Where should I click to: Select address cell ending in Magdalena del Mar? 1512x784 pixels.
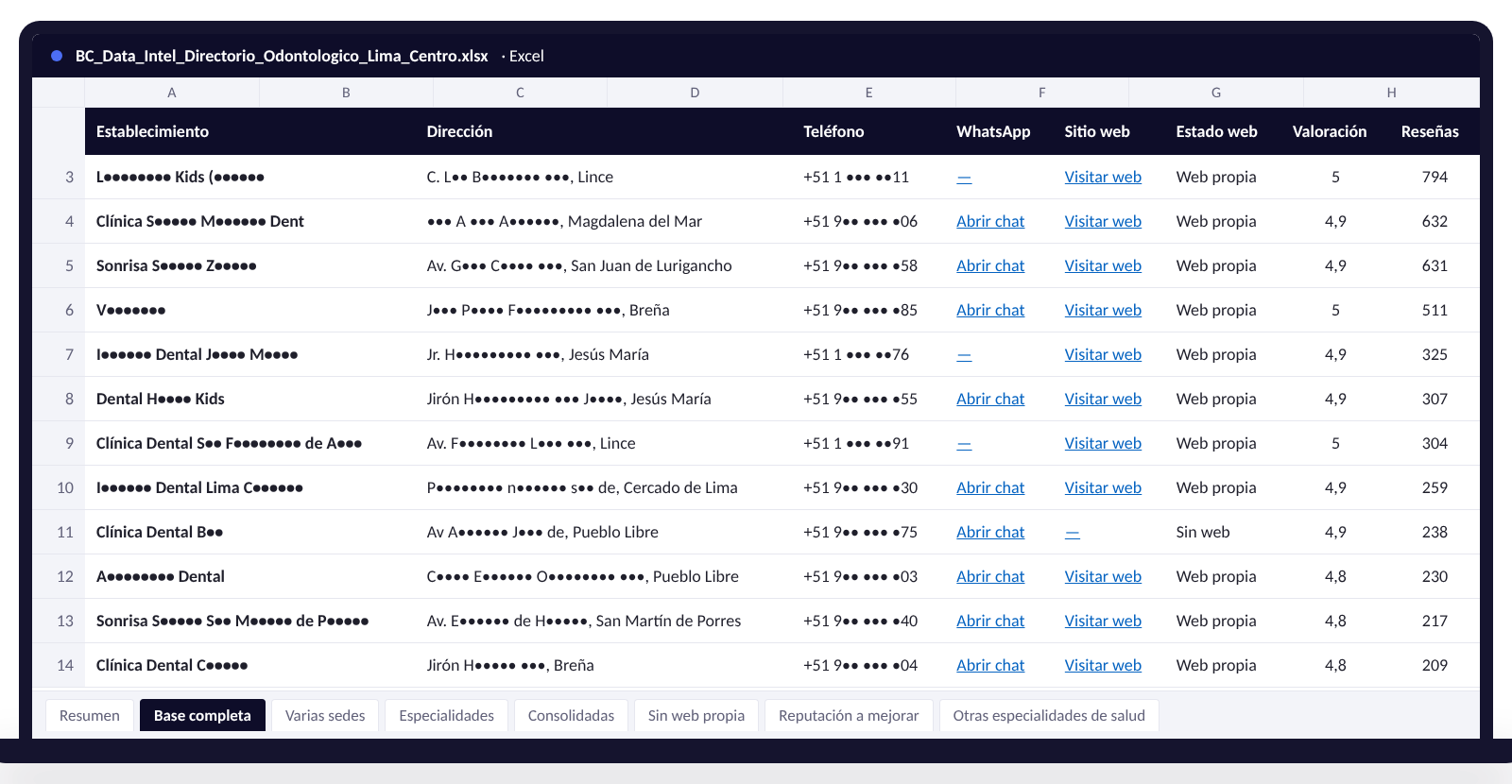click(x=604, y=221)
